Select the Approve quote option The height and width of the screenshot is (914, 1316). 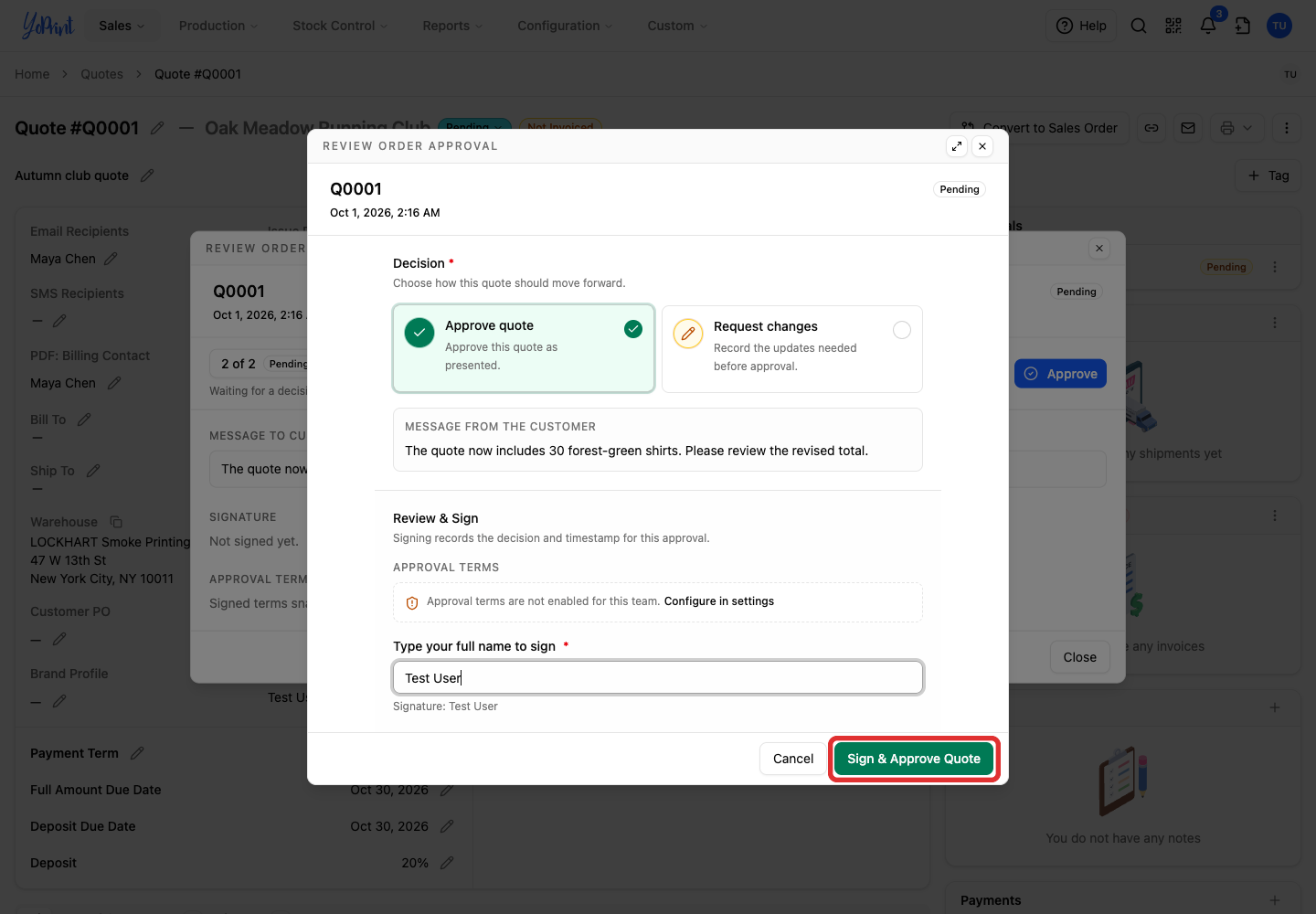click(524, 348)
